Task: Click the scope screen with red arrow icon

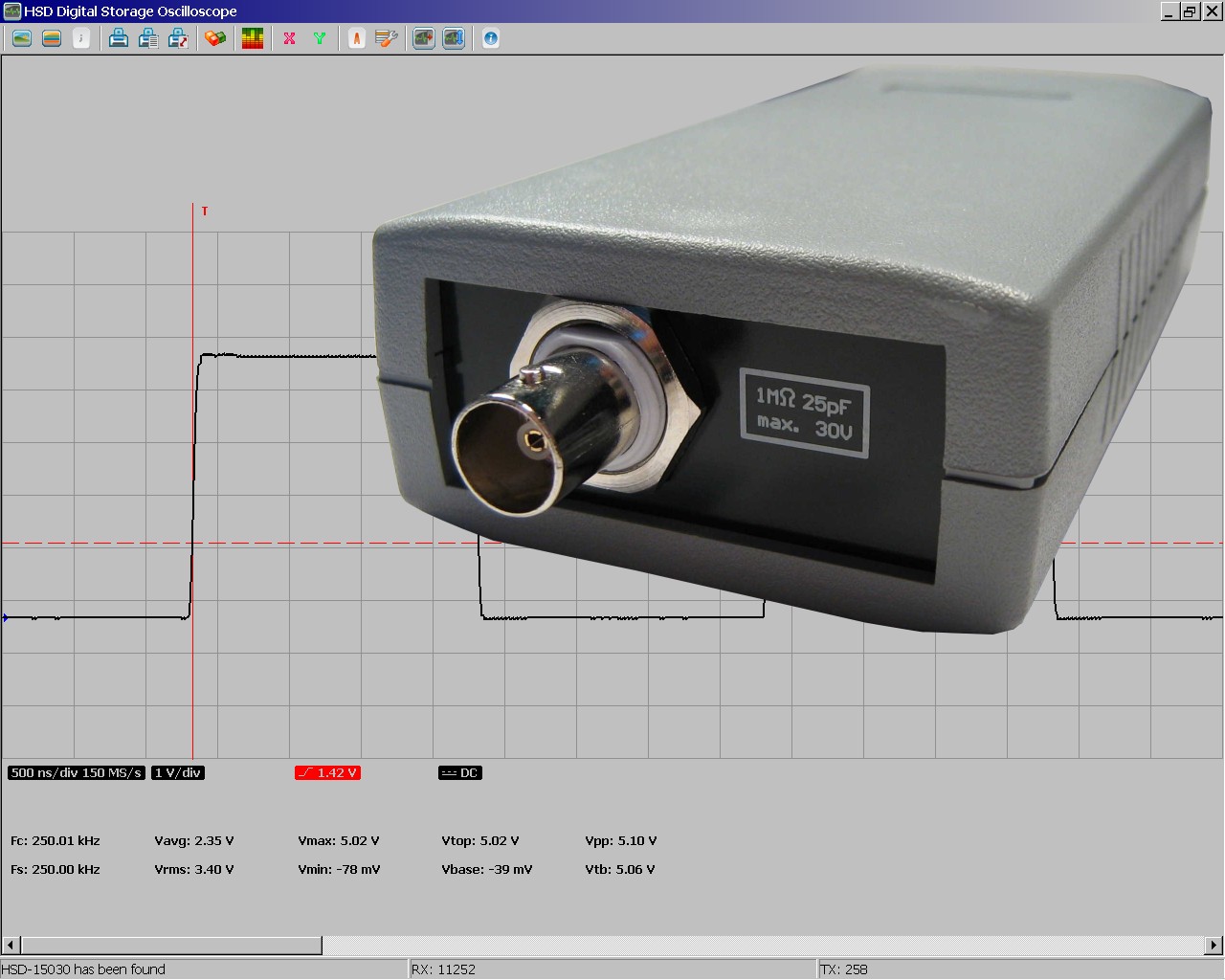Action: click(x=424, y=38)
